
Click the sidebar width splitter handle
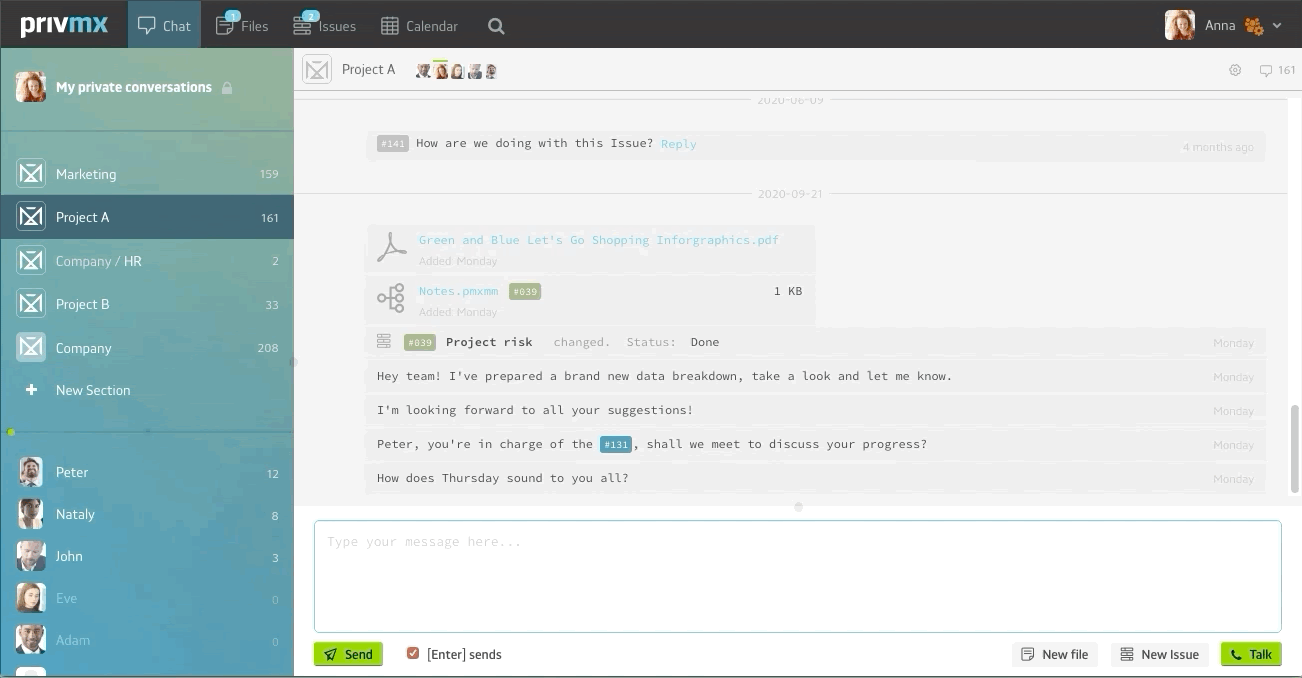tap(293, 362)
